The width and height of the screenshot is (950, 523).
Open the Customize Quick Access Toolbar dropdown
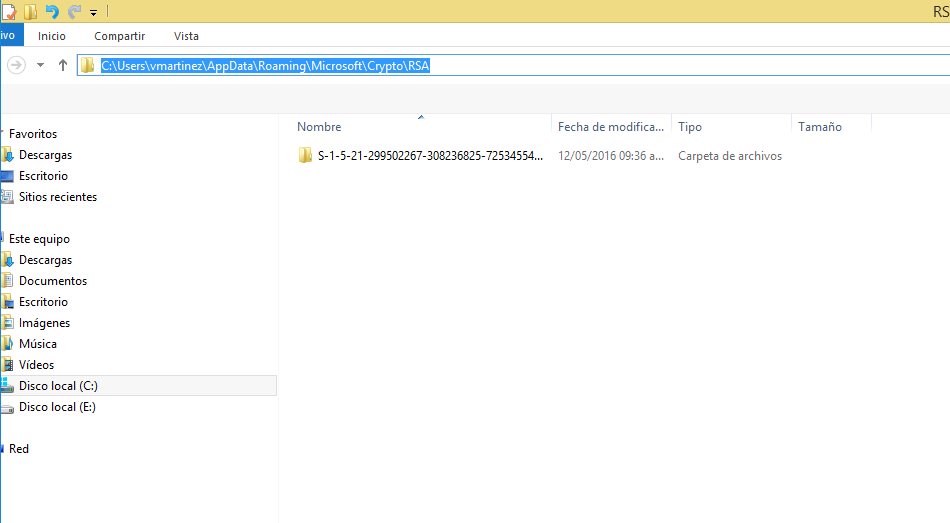coord(93,12)
